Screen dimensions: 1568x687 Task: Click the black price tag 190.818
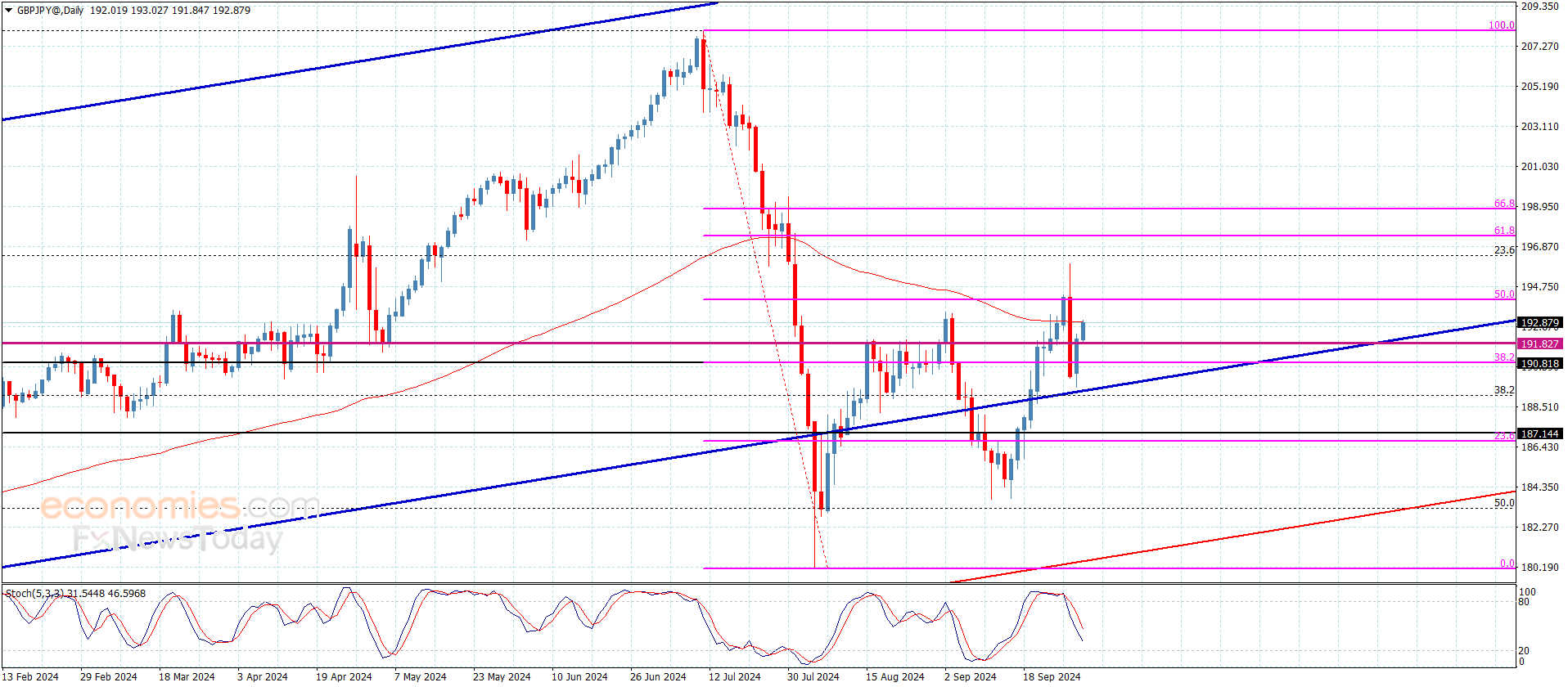pos(1539,364)
